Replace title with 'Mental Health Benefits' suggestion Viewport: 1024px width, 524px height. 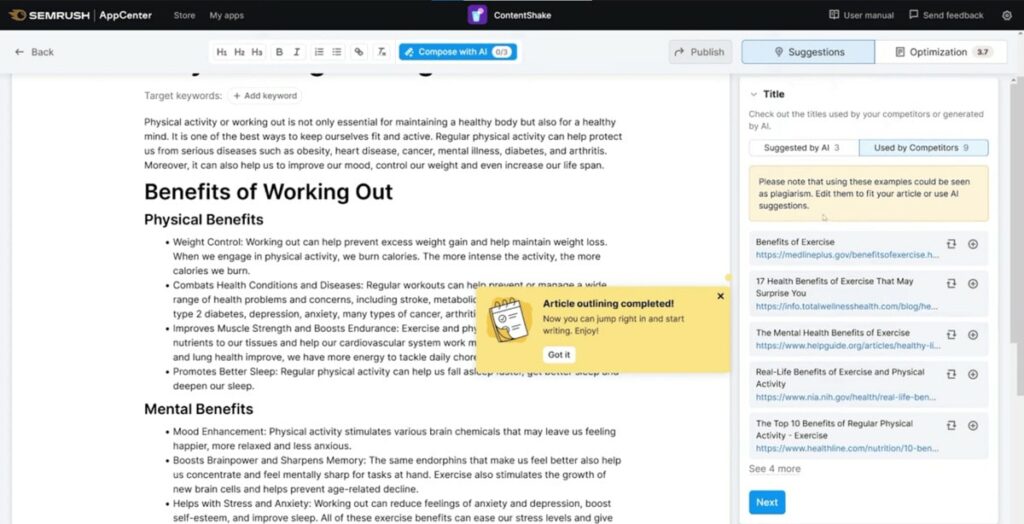(951, 335)
